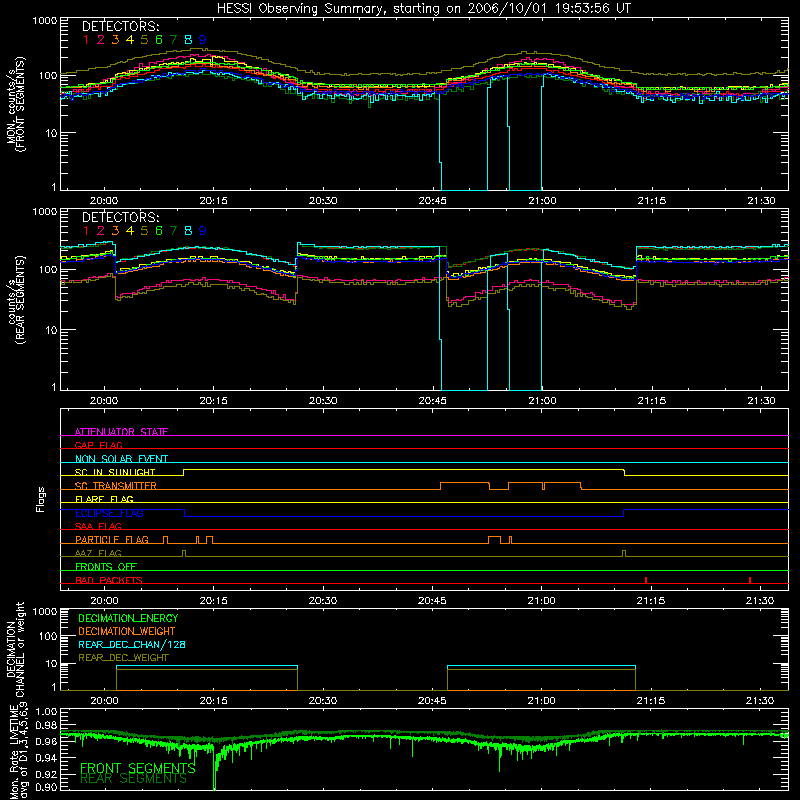Click the 0.98 livetime y-axis label

coord(46,725)
